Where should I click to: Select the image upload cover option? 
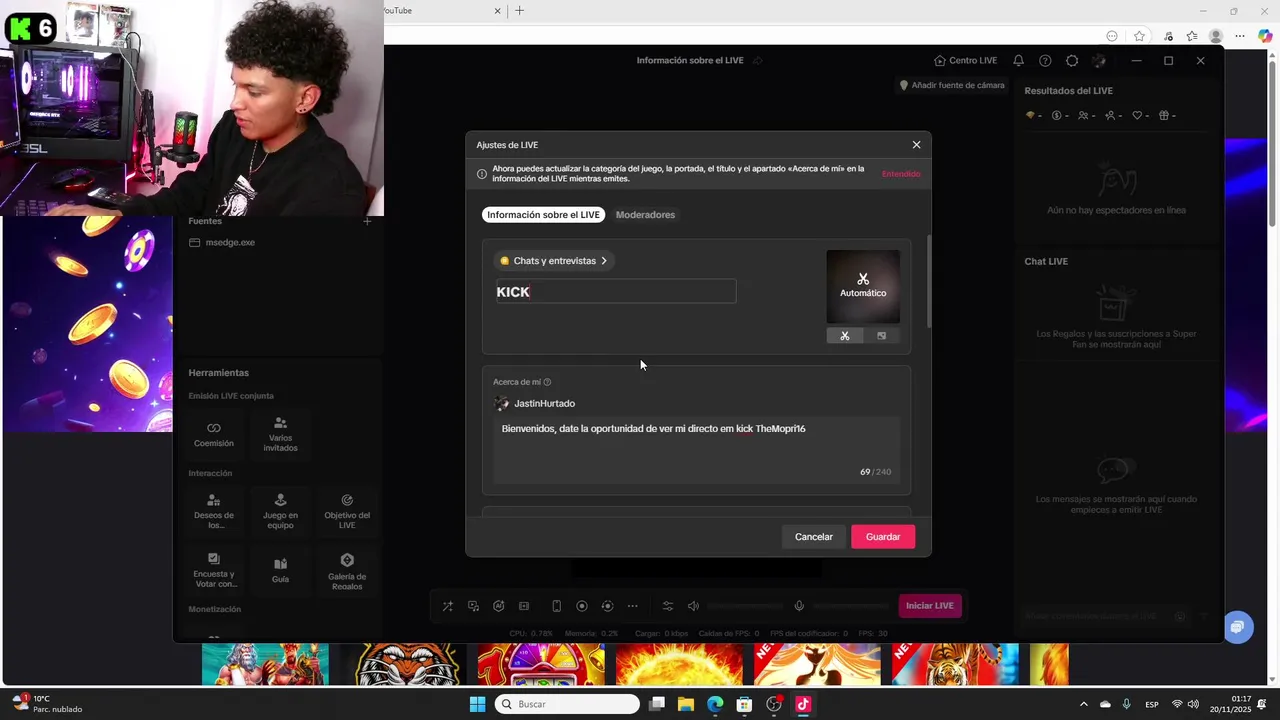point(881,336)
